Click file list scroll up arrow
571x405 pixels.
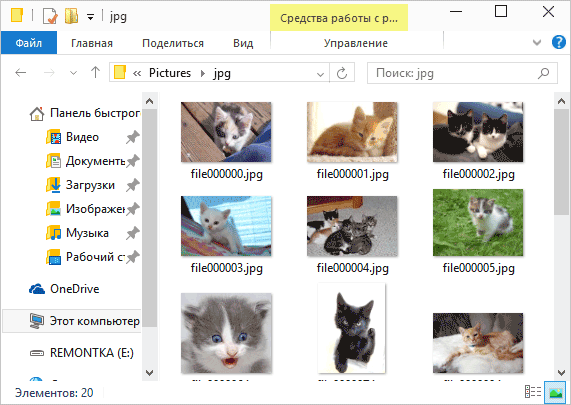click(561, 101)
